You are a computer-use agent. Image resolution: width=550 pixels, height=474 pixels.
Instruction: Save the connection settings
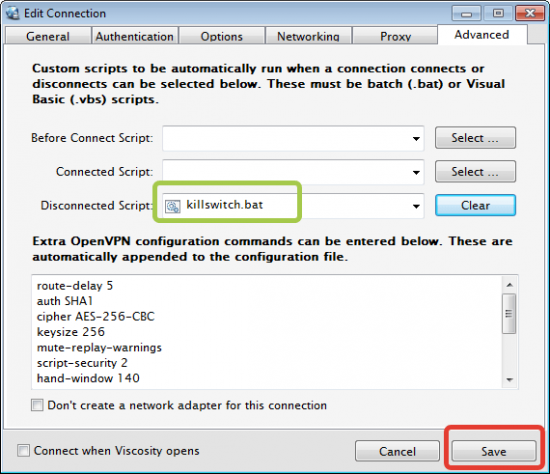494,451
